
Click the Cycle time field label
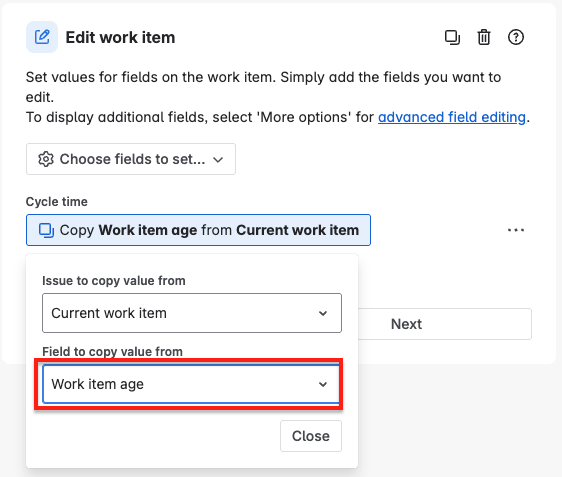click(x=57, y=202)
